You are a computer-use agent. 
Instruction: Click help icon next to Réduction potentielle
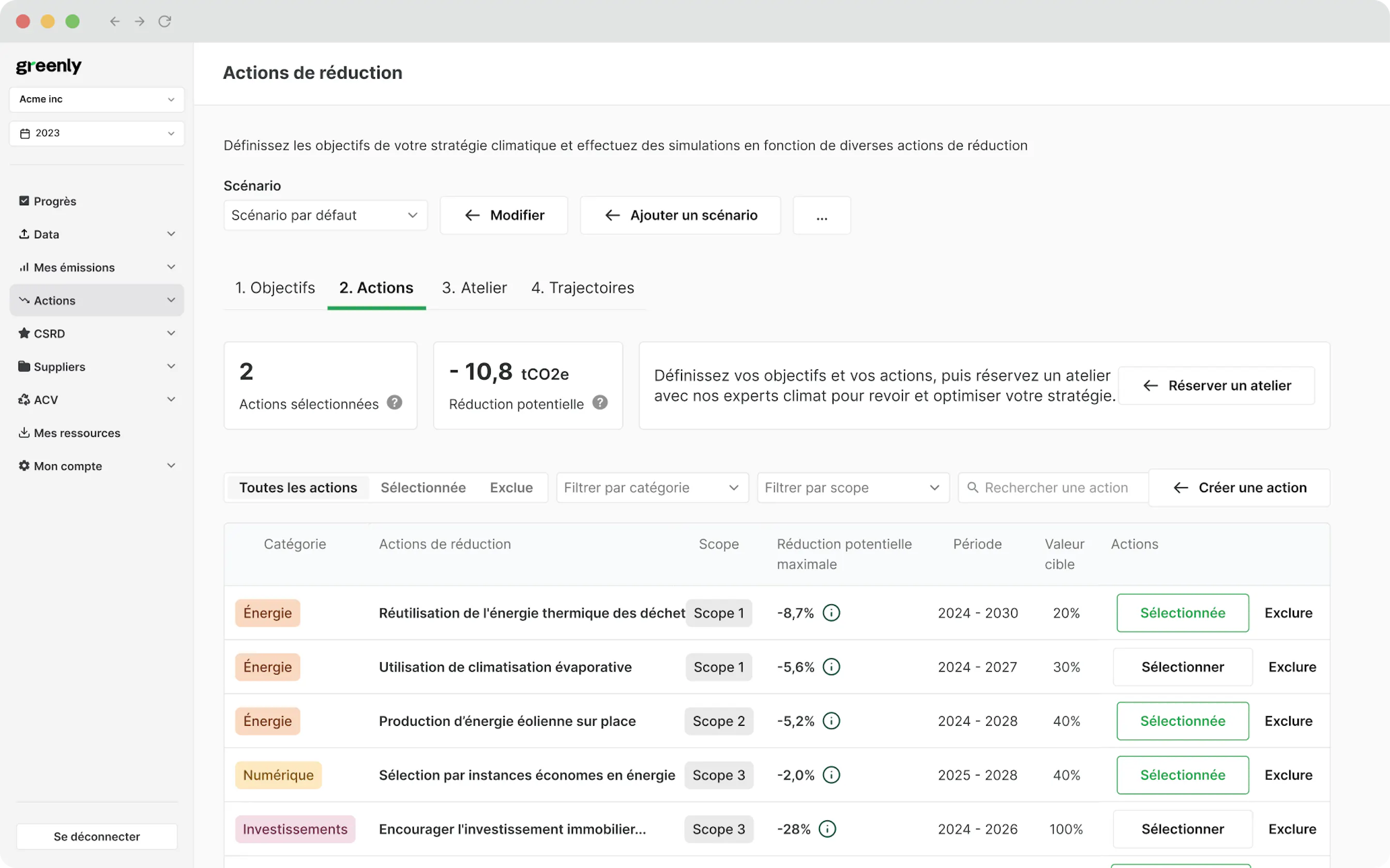pyautogui.click(x=600, y=402)
